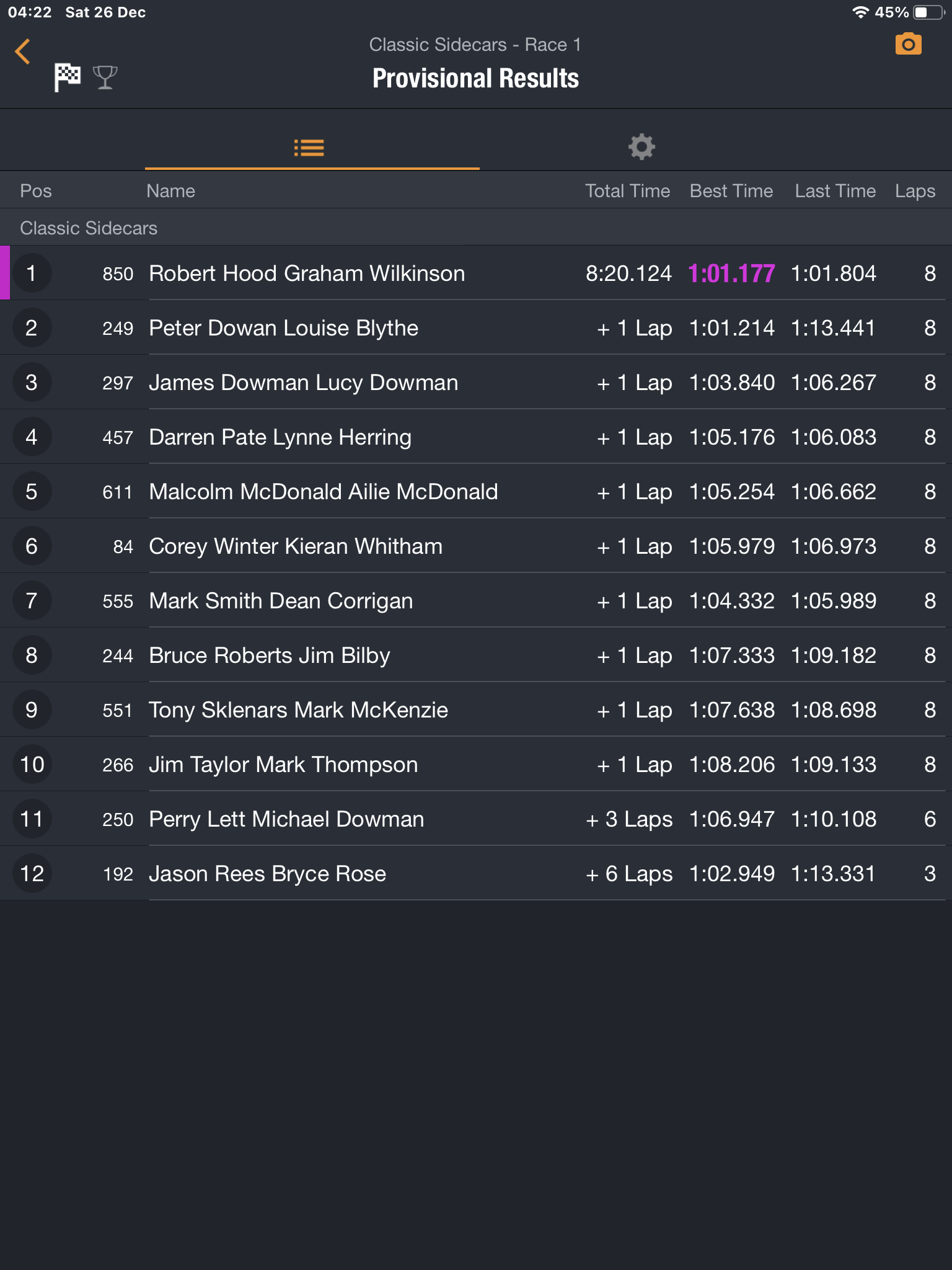952x1270 pixels.
Task: Tap the orange camera screenshot icon
Action: pyautogui.click(x=908, y=45)
